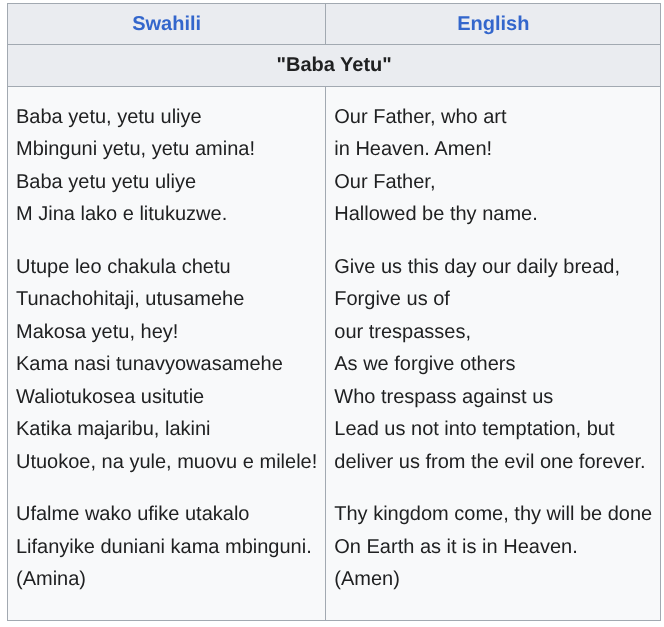Click "Give us this day our daily bread,"

point(477,267)
